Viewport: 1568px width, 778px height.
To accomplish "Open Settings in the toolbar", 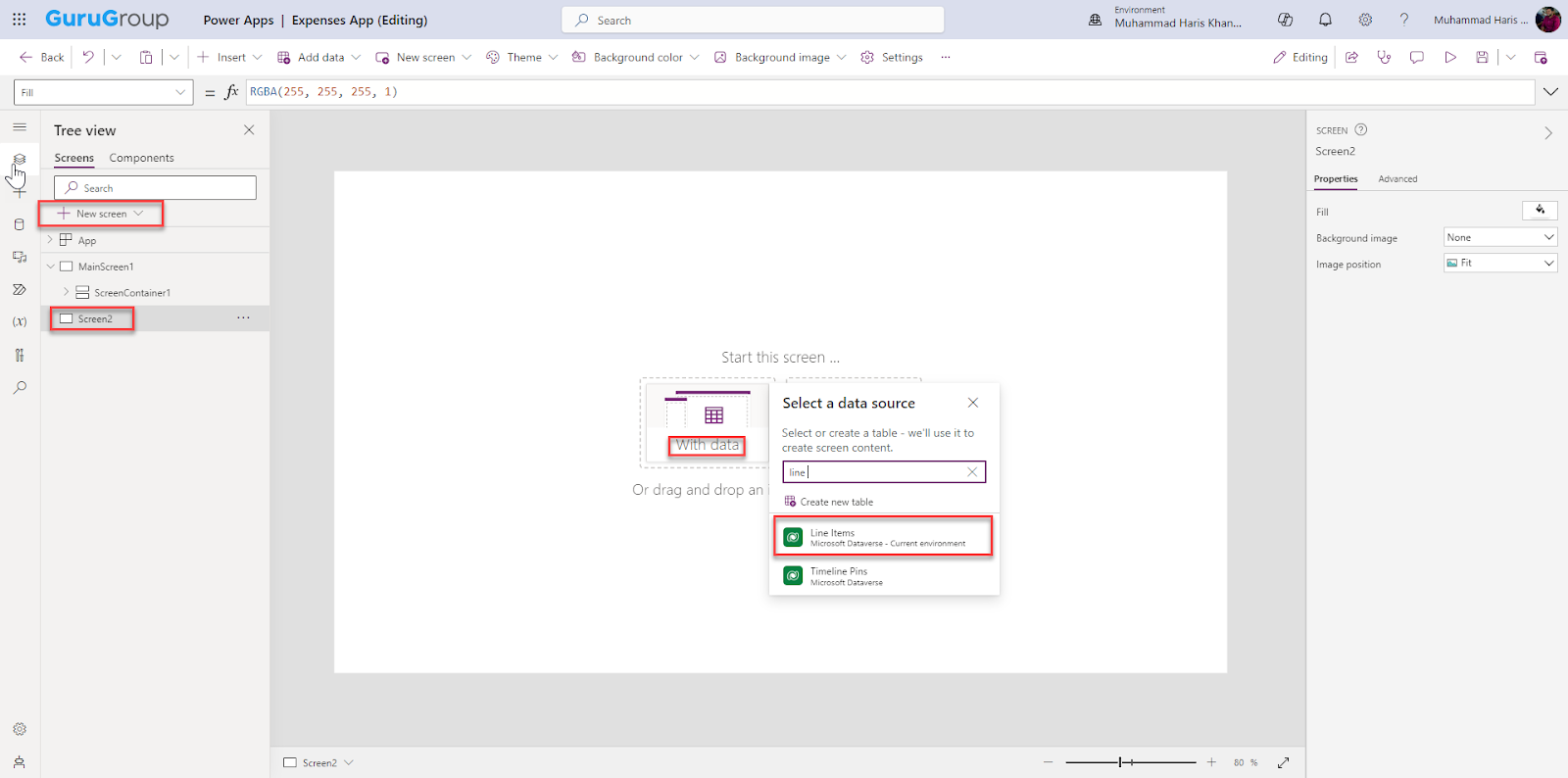I will (892, 57).
